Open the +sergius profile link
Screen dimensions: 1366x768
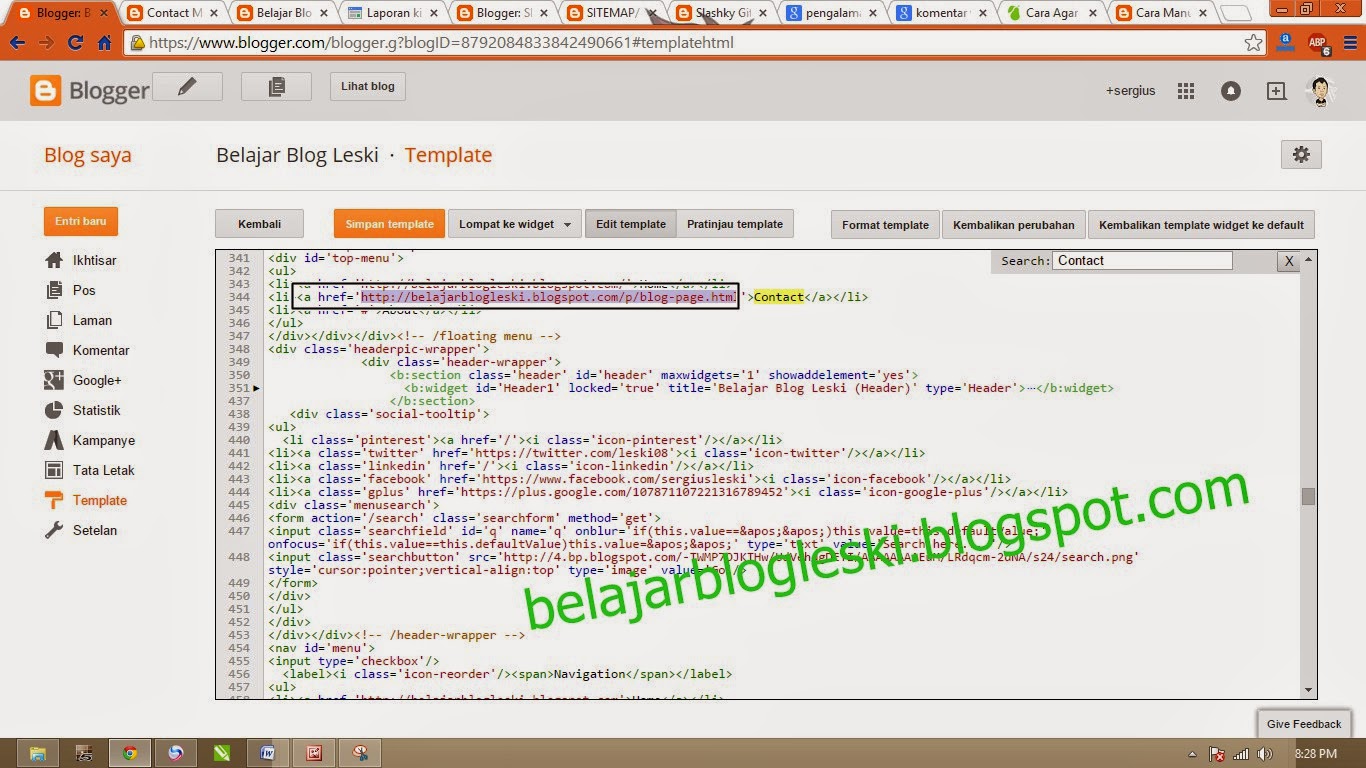[1130, 91]
